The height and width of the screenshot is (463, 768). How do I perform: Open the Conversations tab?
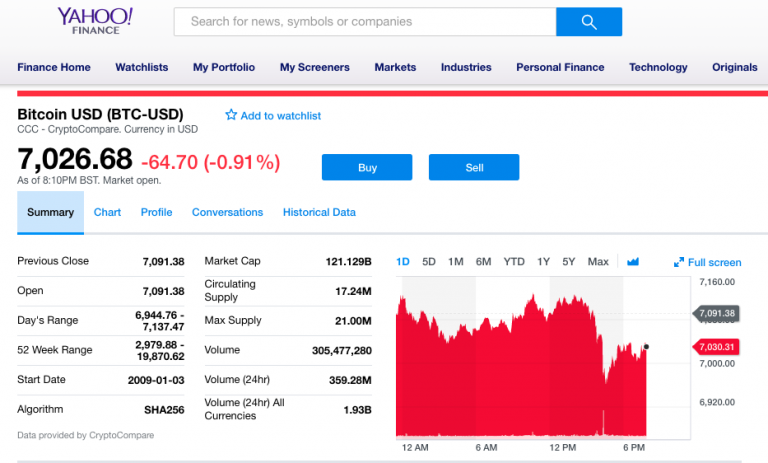[227, 212]
